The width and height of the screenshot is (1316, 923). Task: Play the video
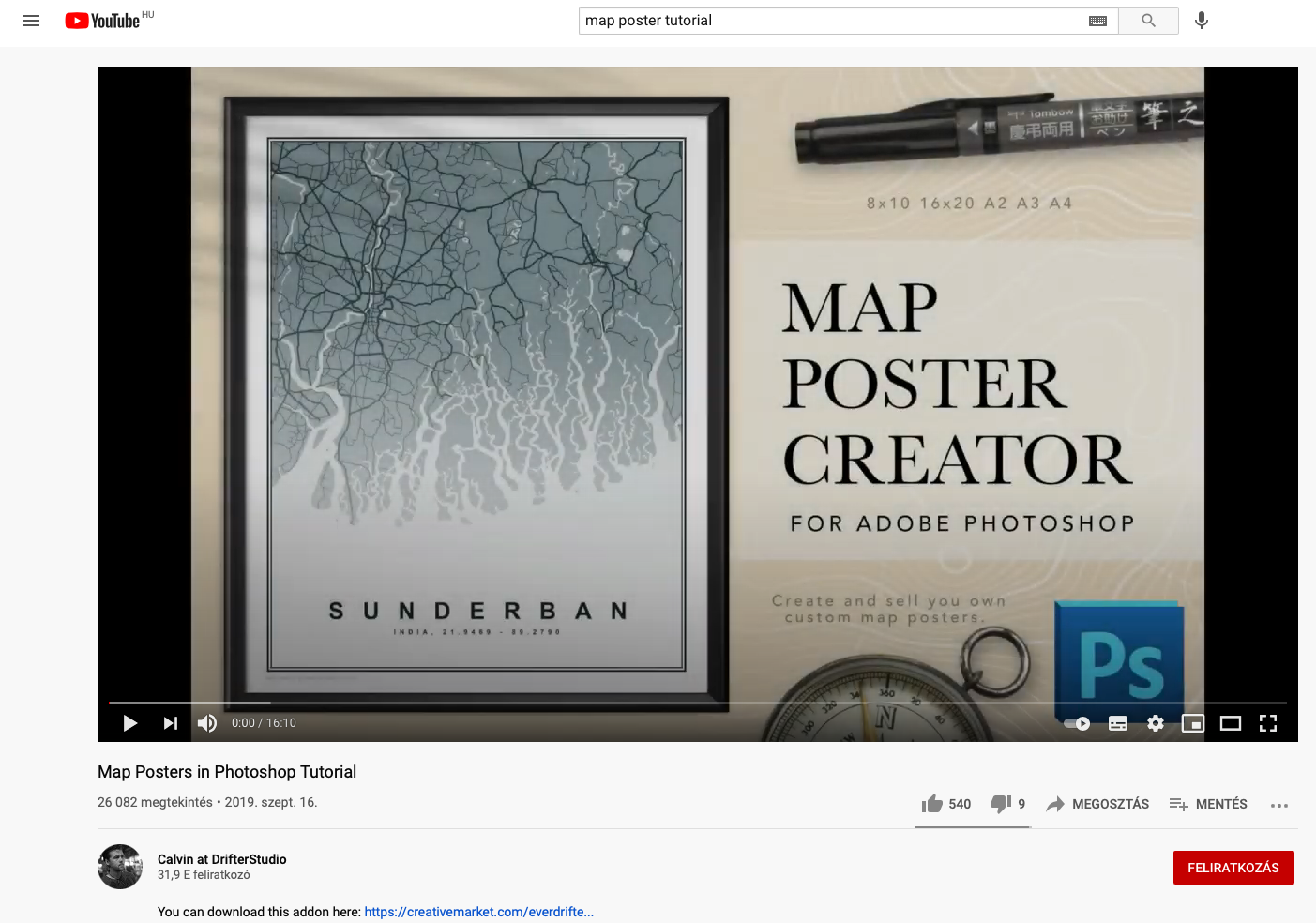click(x=130, y=723)
